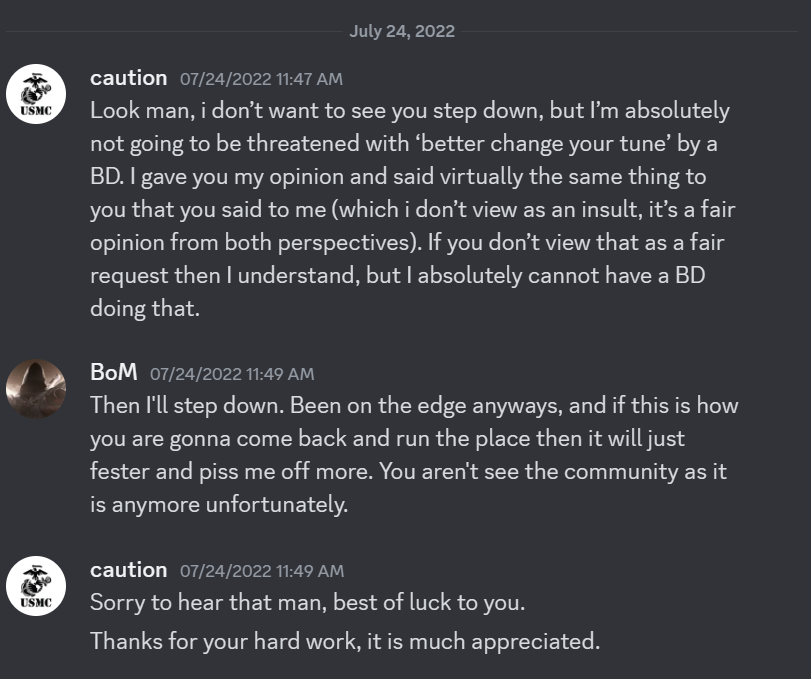The height and width of the screenshot is (679, 811).
Task: Click the 11:49 AM timestamp next to BoM
Action: pyautogui.click(x=232, y=374)
